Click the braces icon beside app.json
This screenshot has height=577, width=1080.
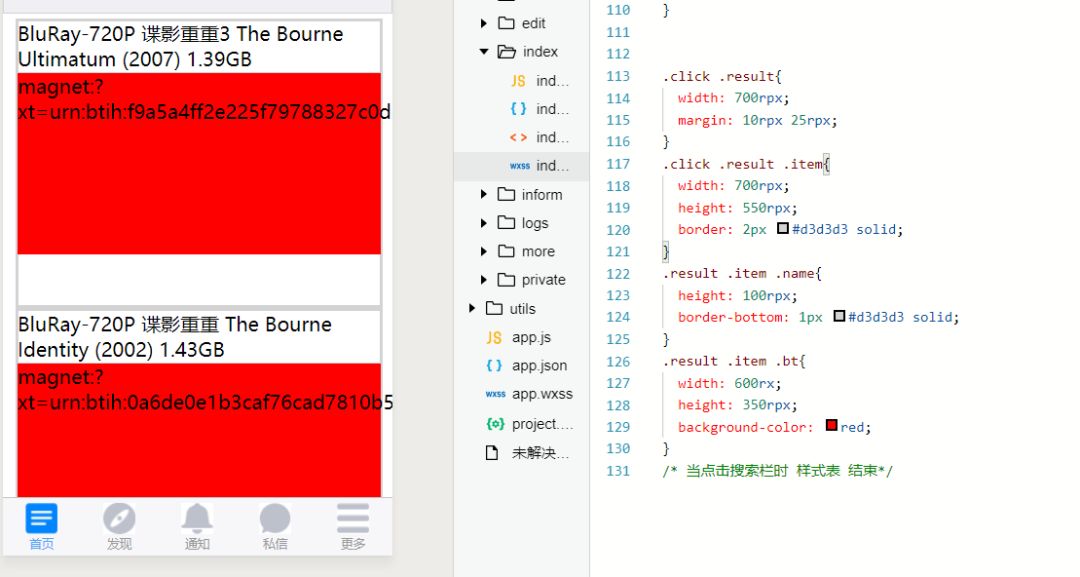[x=494, y=366]
